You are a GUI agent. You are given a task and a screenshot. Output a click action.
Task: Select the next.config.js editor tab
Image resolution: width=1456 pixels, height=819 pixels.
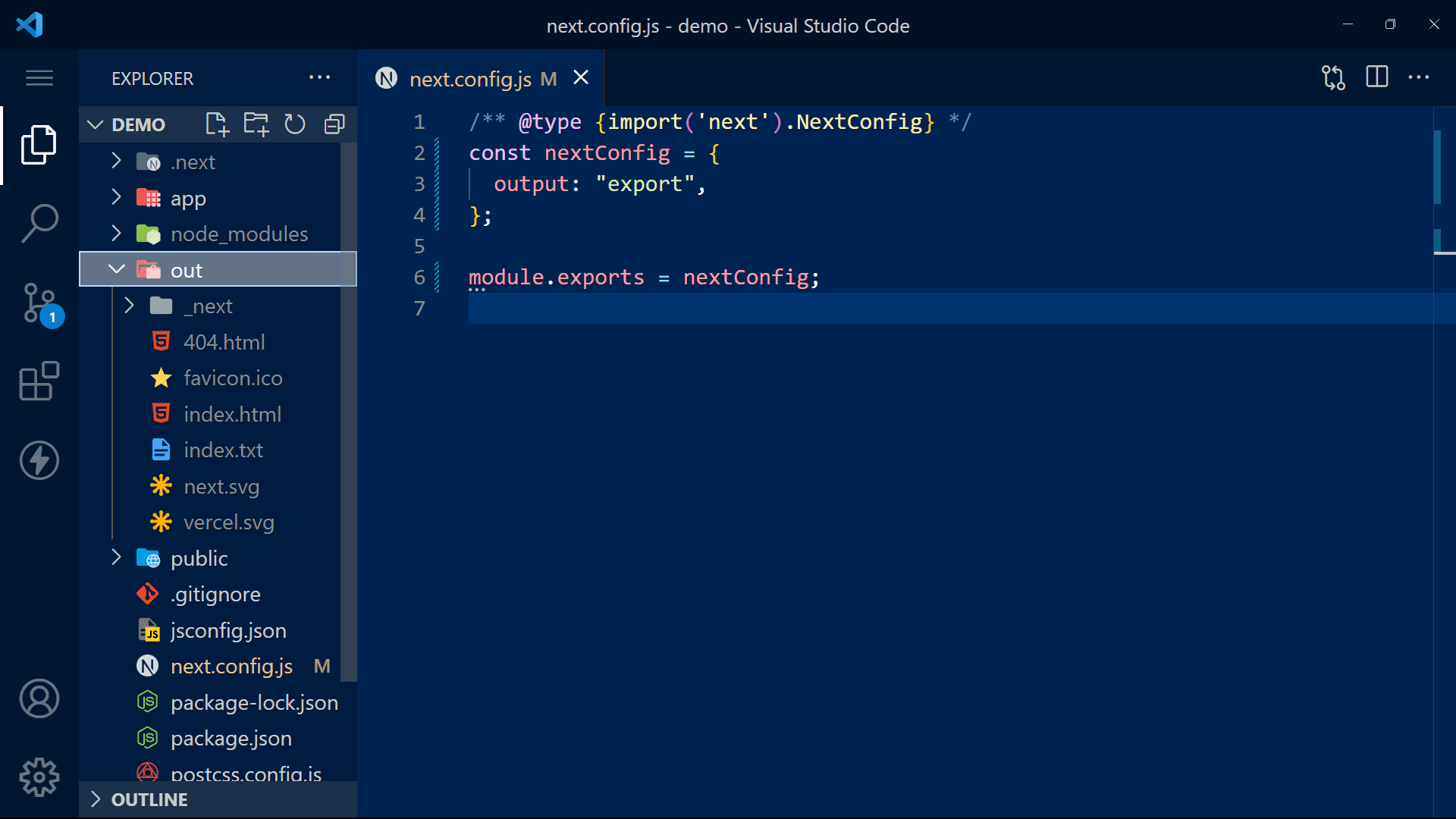[470, 79]
